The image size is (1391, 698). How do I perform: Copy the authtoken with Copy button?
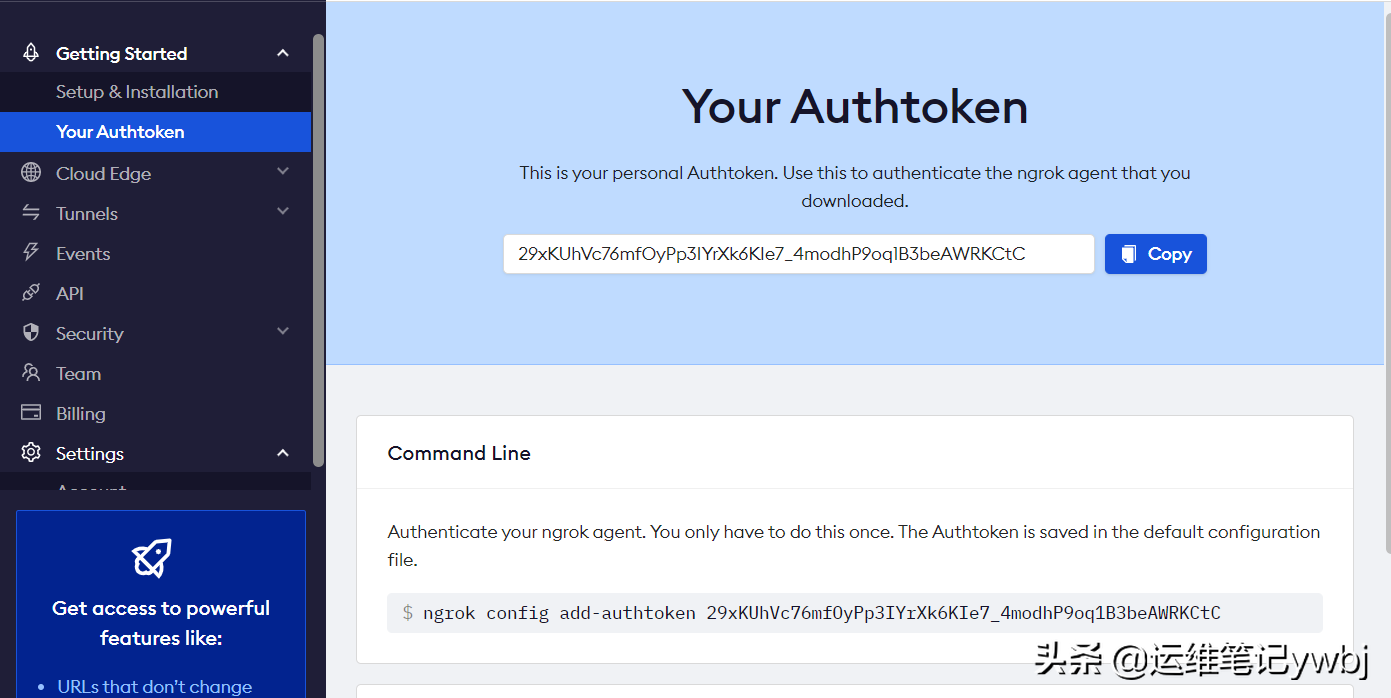(1155, 254)
